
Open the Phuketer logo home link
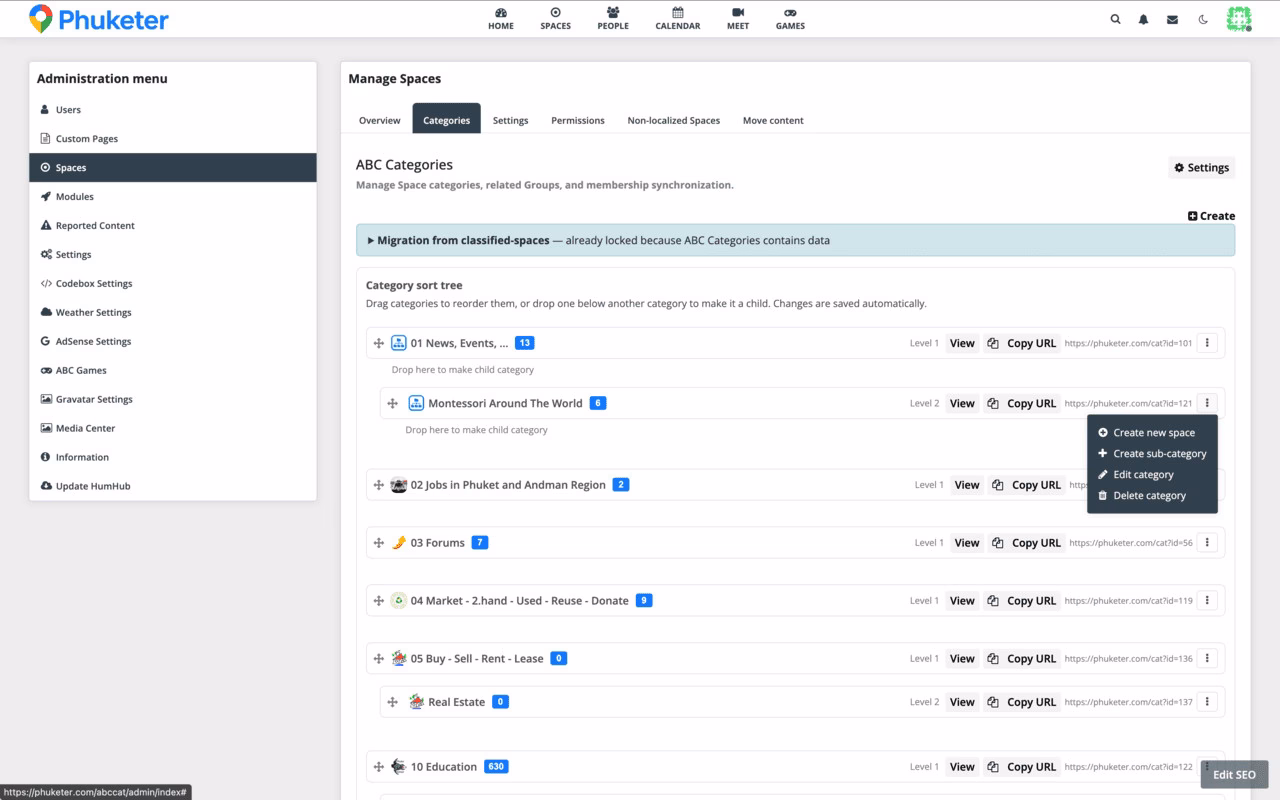(98, 18)
